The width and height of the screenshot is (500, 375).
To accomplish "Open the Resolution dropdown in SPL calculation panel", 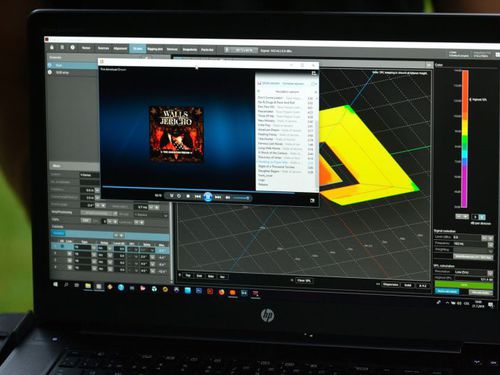I will tap(474, 272).
